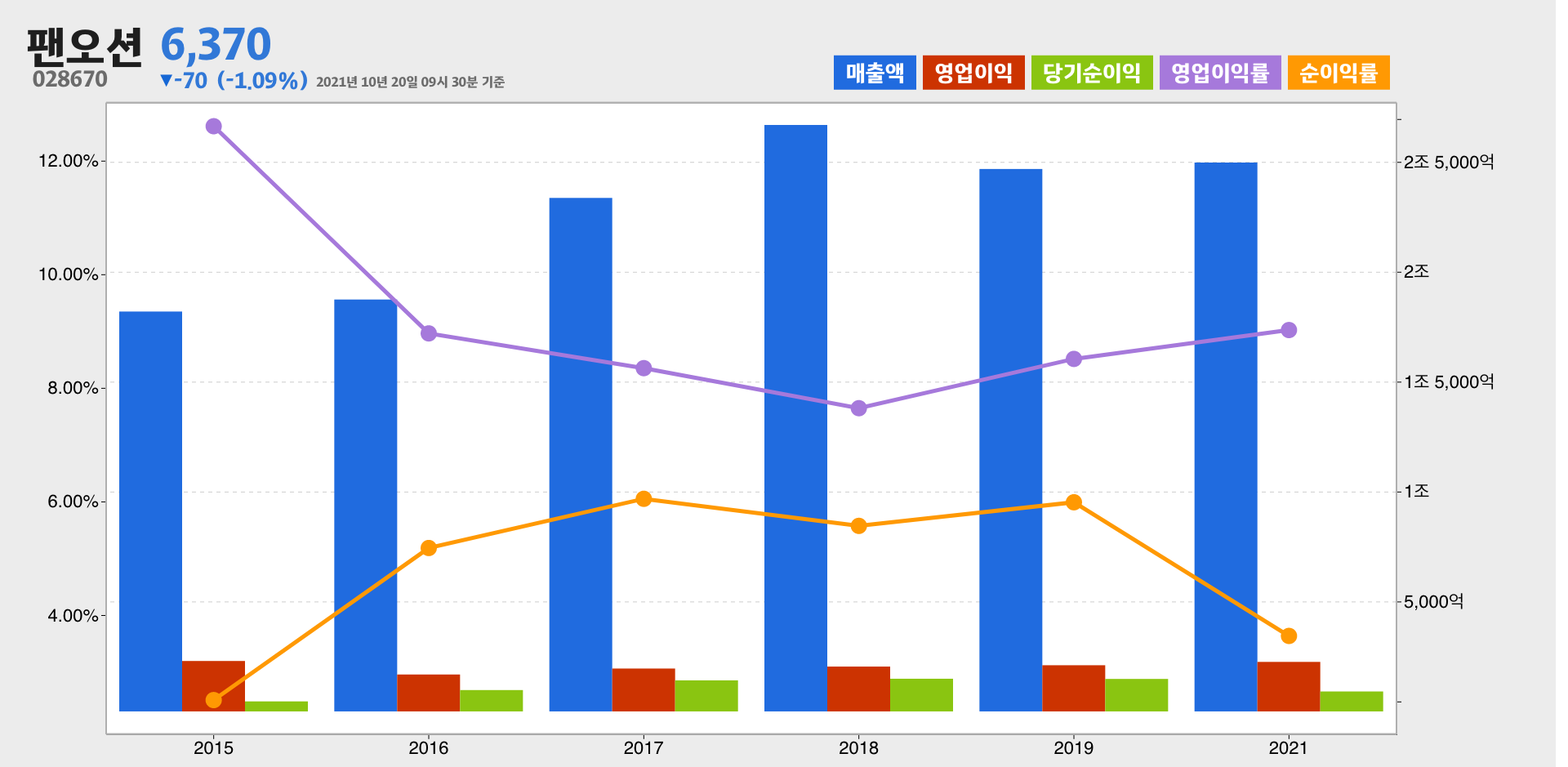Click the 2019 blue revenue bar
Screen dimensions: 1568x767
tap(1011, 440)
